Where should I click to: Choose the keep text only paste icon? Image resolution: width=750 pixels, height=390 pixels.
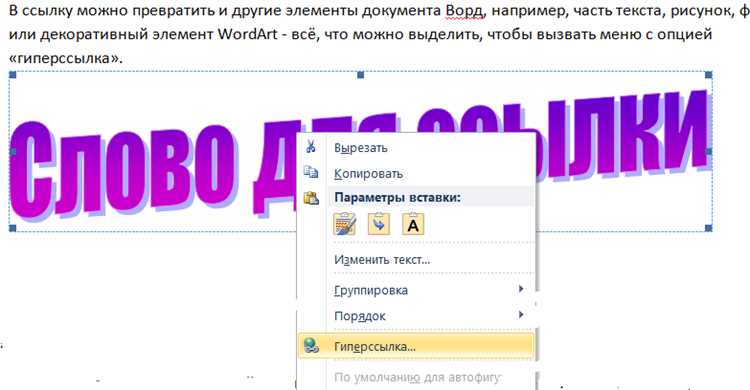(x=413, y=224)
